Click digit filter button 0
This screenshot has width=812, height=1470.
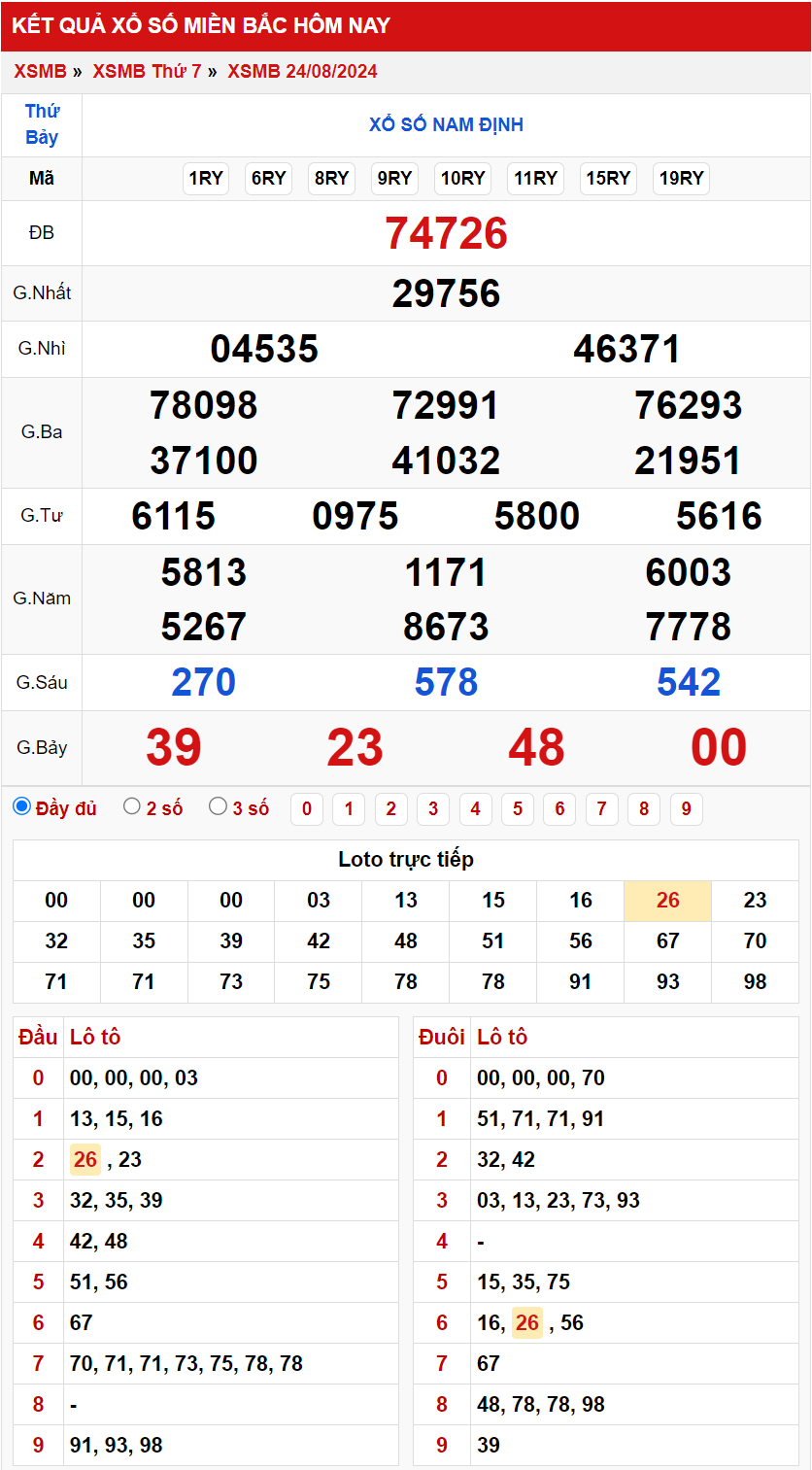point(307,809)
